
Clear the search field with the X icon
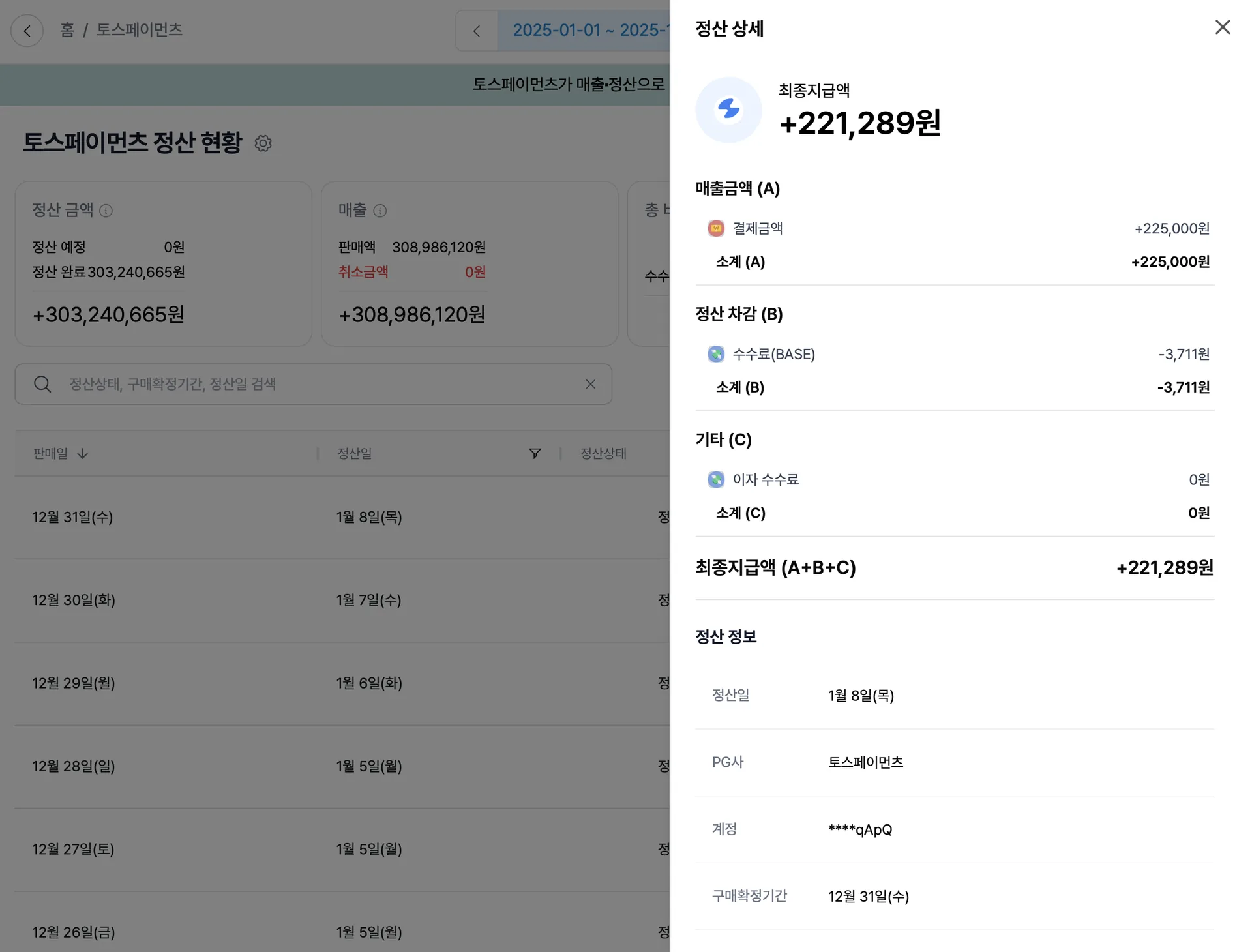click(590, 384)
